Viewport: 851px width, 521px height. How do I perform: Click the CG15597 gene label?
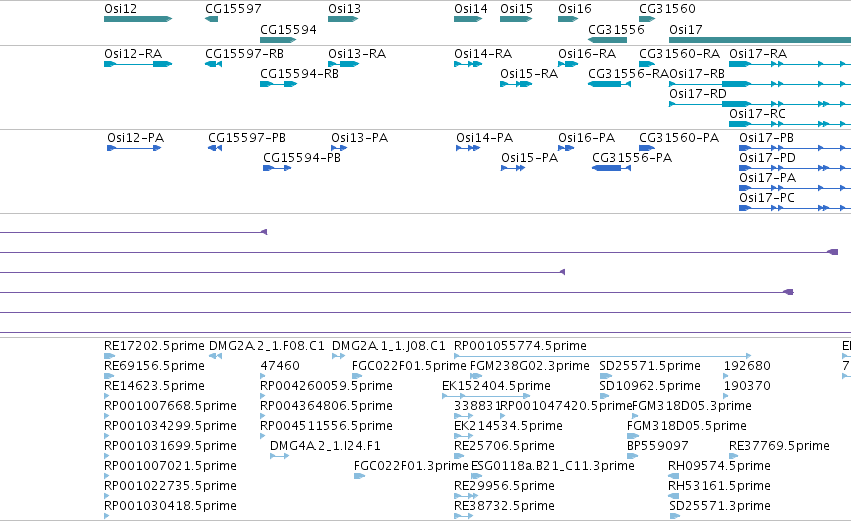233,9
